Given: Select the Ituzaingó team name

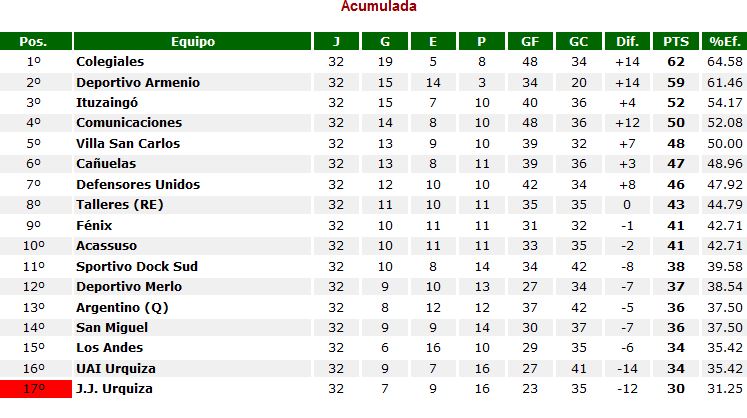Looking at the screenshot, I should coord(107,102).
